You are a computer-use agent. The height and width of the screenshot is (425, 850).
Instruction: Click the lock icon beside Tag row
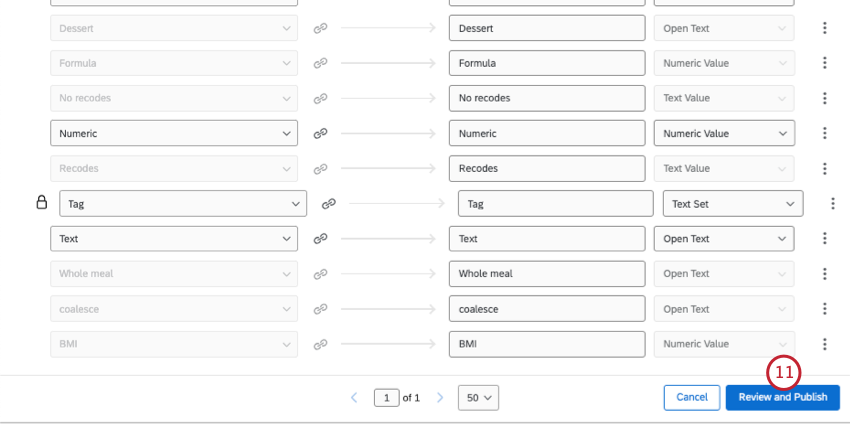click(x=42, y=203)
